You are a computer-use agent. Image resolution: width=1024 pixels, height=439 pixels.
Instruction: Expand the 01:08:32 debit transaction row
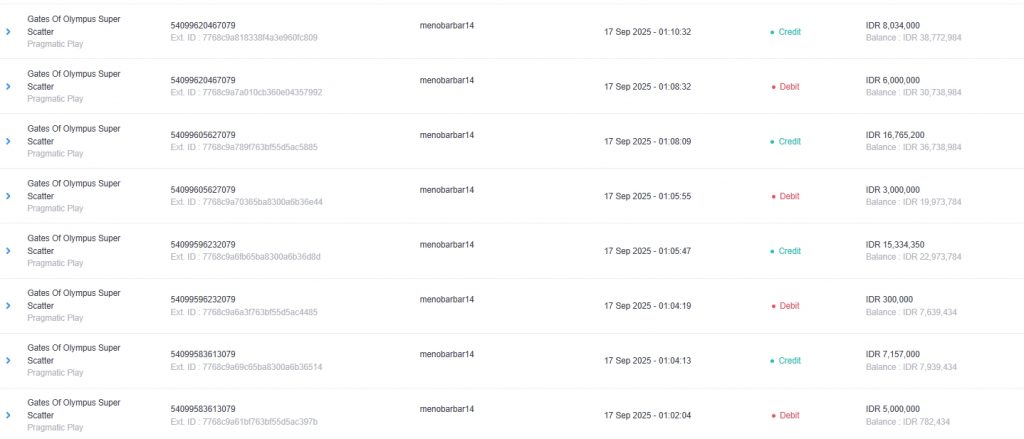coord(8,86)
